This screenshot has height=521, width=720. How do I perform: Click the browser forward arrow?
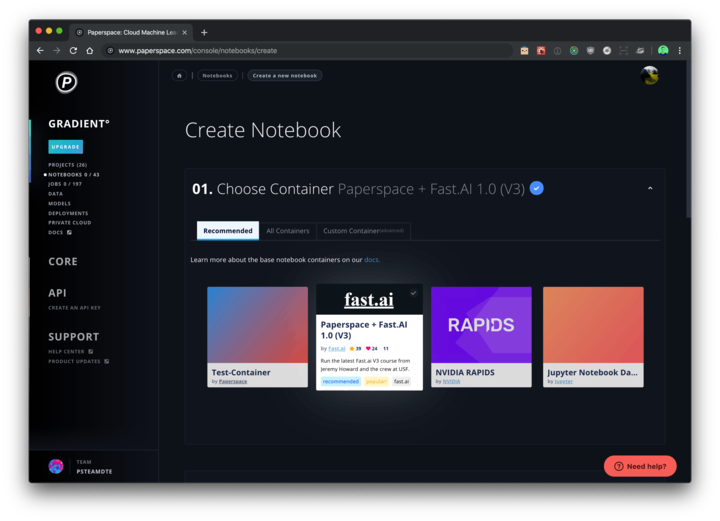pyautogui.click(x=56, y=50)
